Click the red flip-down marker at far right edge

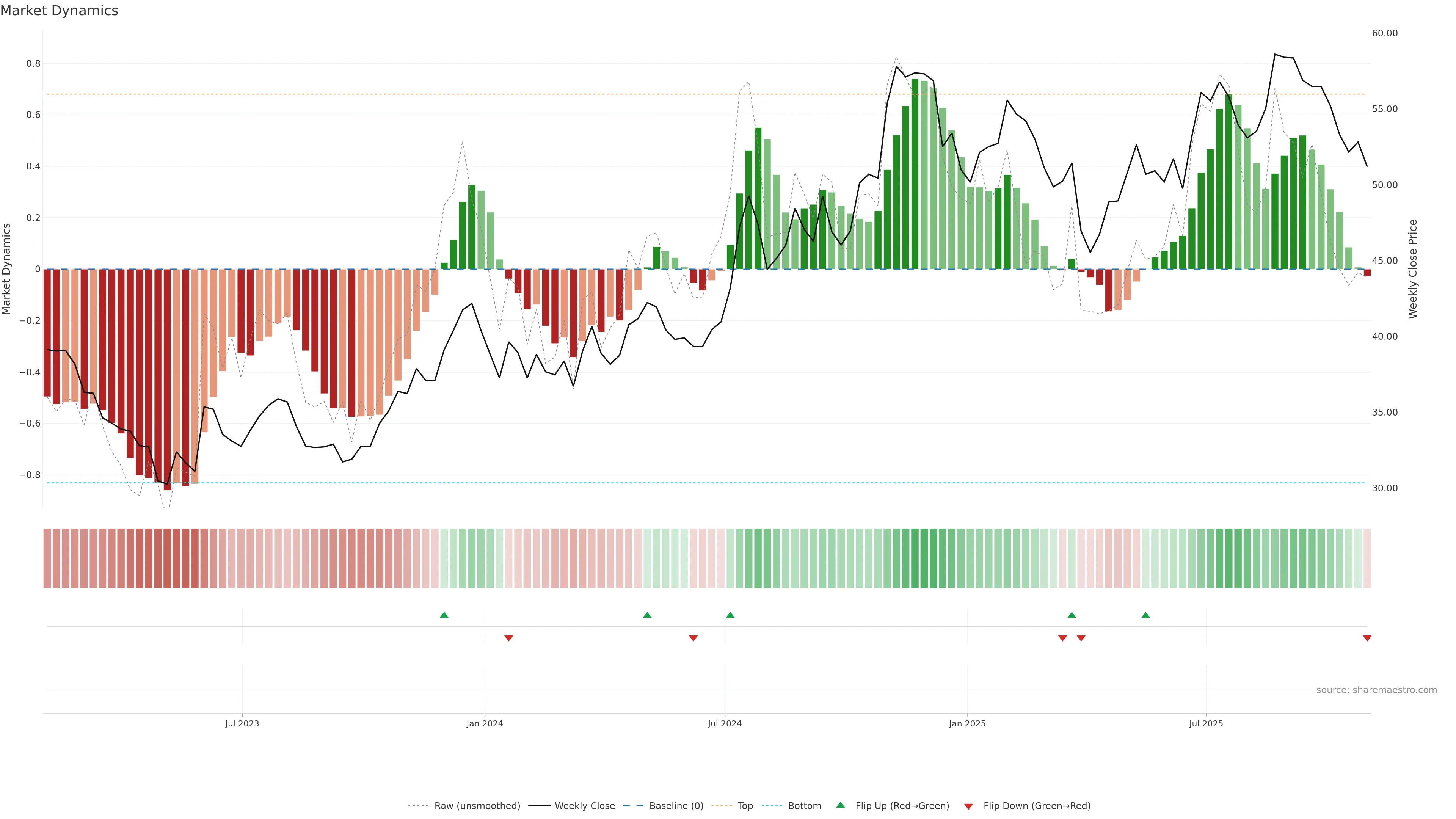1367,638
